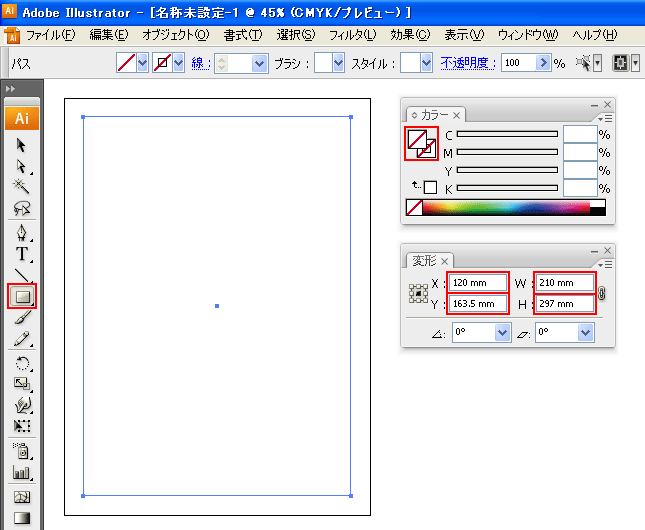
Task: Select the Direct Selection tool
Action: click(22, 166)
